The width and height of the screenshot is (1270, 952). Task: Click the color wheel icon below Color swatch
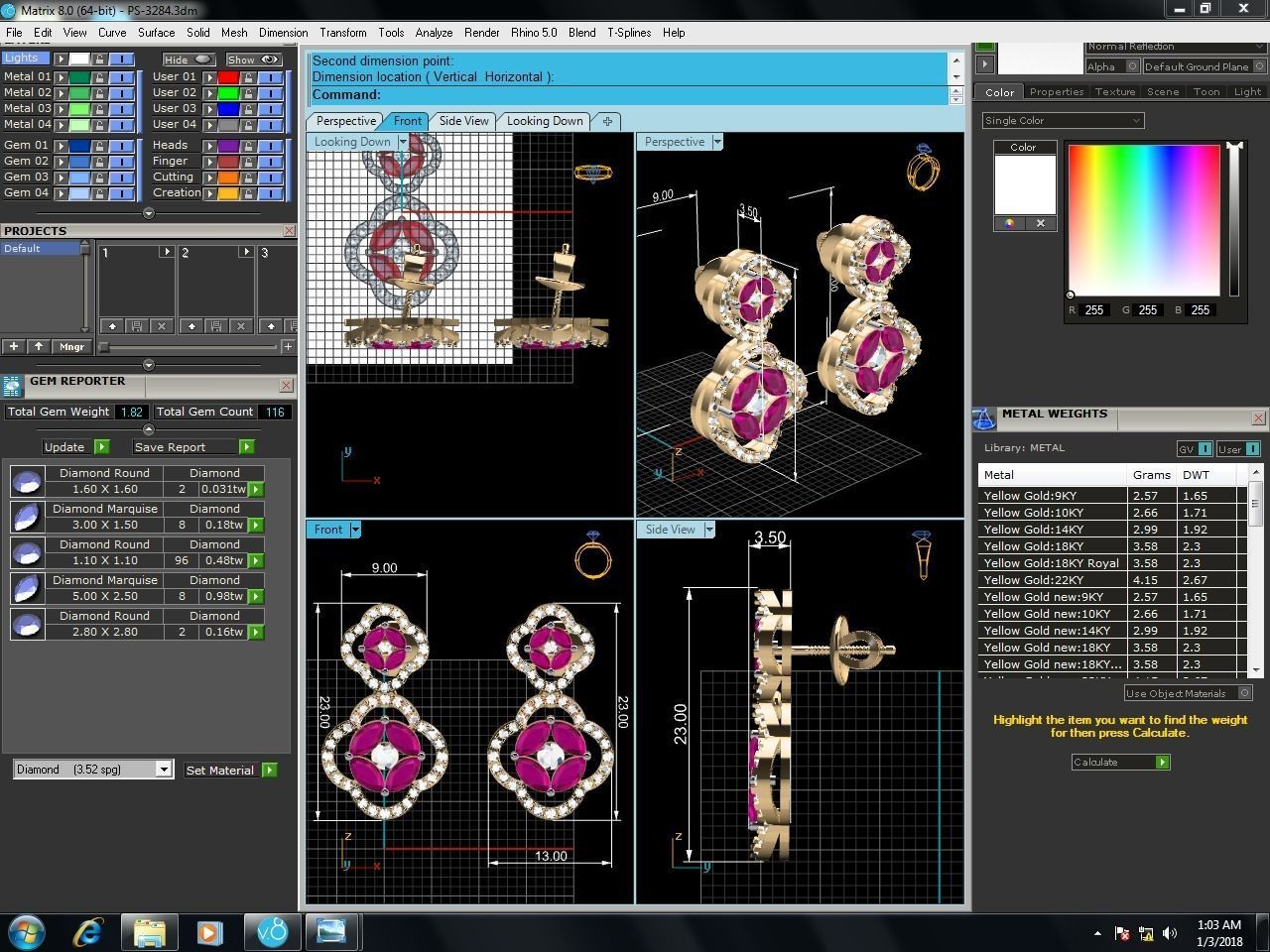(1009, 224)
